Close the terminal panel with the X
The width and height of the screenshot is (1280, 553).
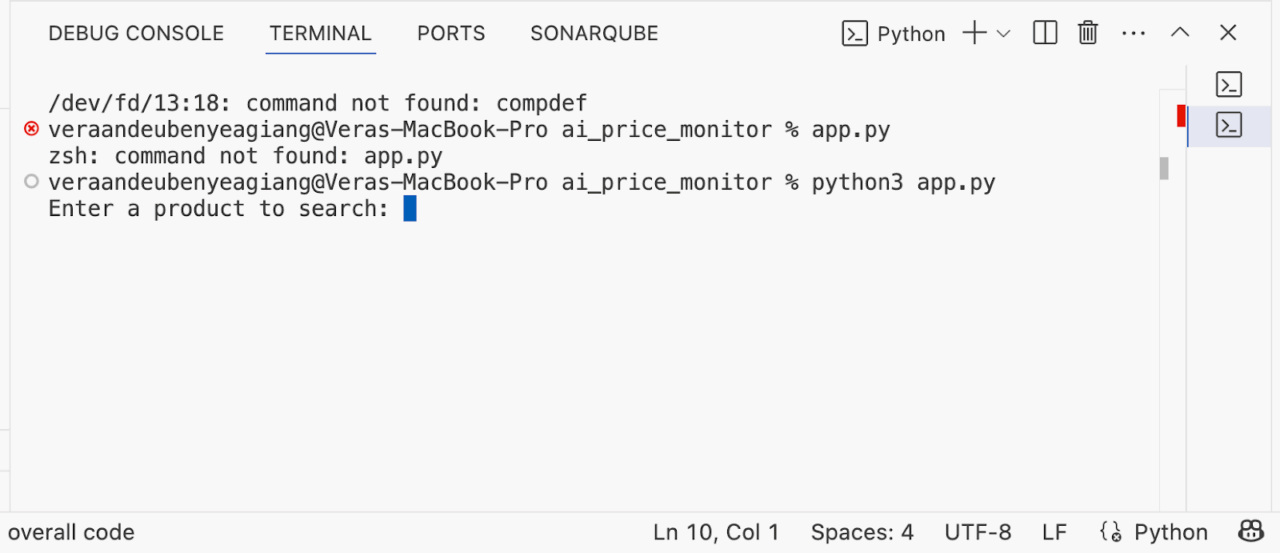[1228, 33]
